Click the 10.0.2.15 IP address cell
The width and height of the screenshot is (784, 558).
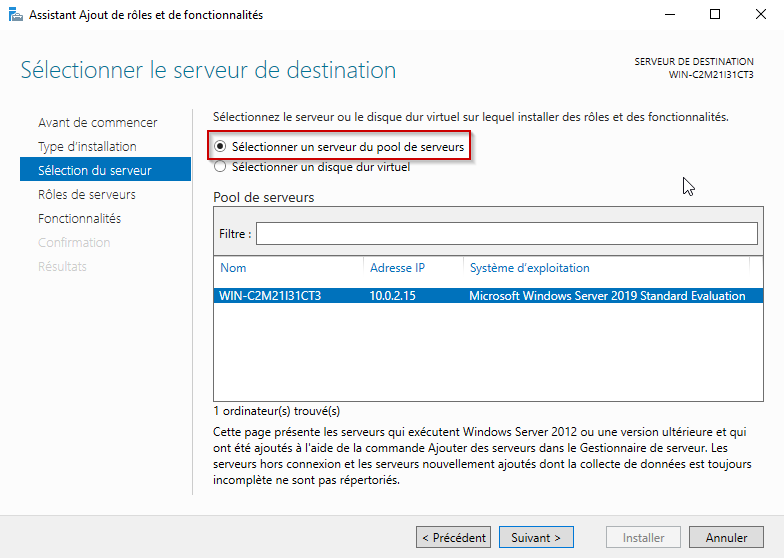pyautogui.click(x=392, y=296)
